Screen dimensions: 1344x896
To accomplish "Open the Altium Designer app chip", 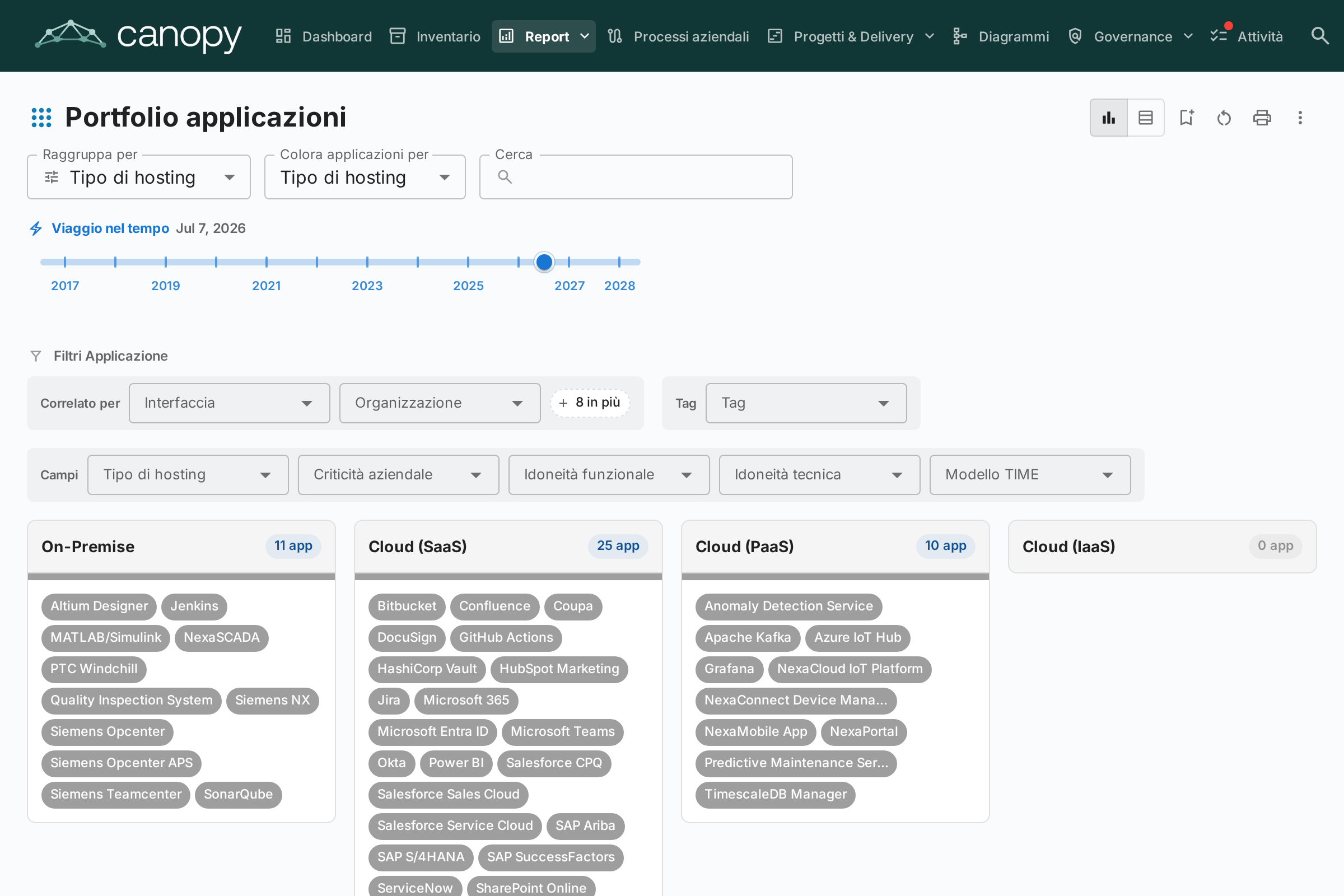I will tap(99, 606).
